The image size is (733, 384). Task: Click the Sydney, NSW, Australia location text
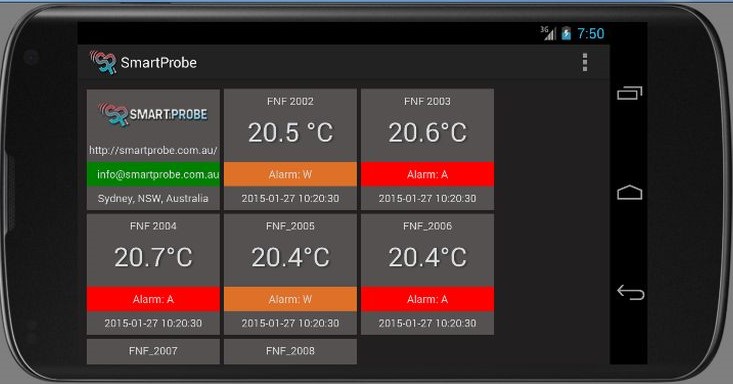[153, 198]
